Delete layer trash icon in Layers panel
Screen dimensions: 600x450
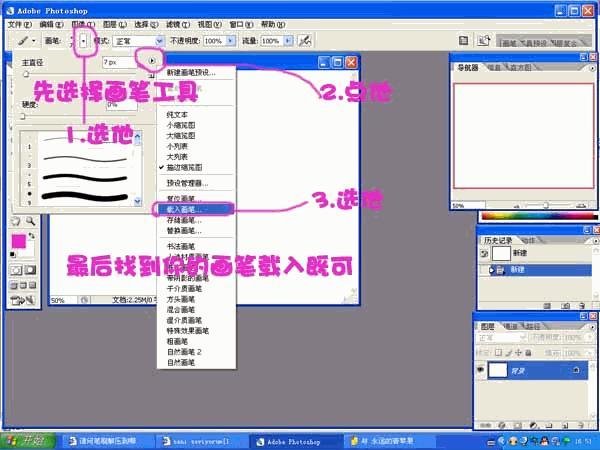(581, 425)
